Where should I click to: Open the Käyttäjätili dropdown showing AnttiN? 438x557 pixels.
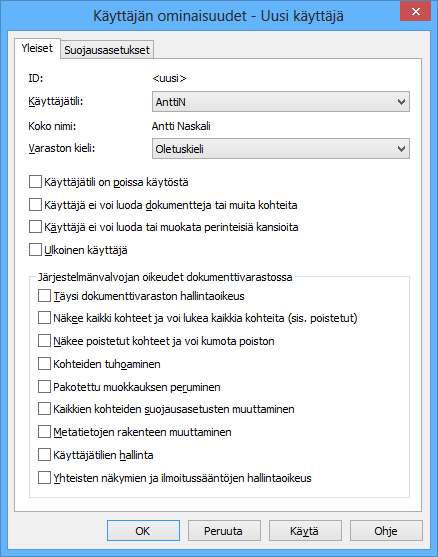coord(281,102)
